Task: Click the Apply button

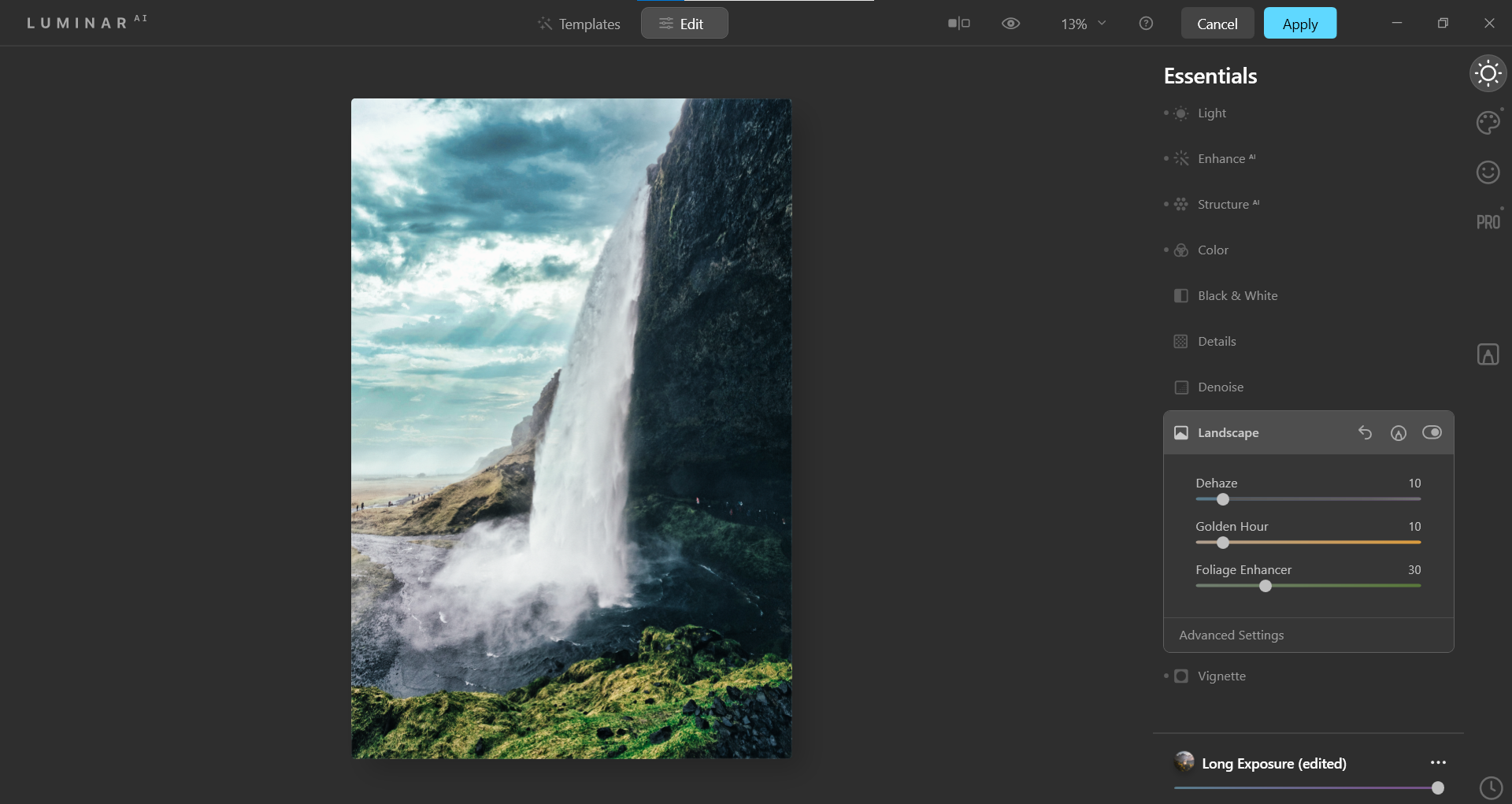Action: (x=1300, y=24)
